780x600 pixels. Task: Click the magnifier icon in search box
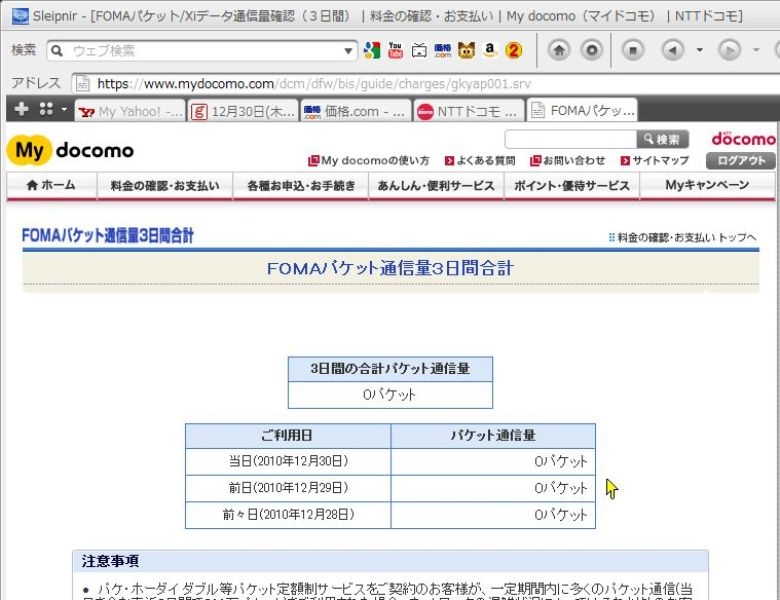click(57, 51)
